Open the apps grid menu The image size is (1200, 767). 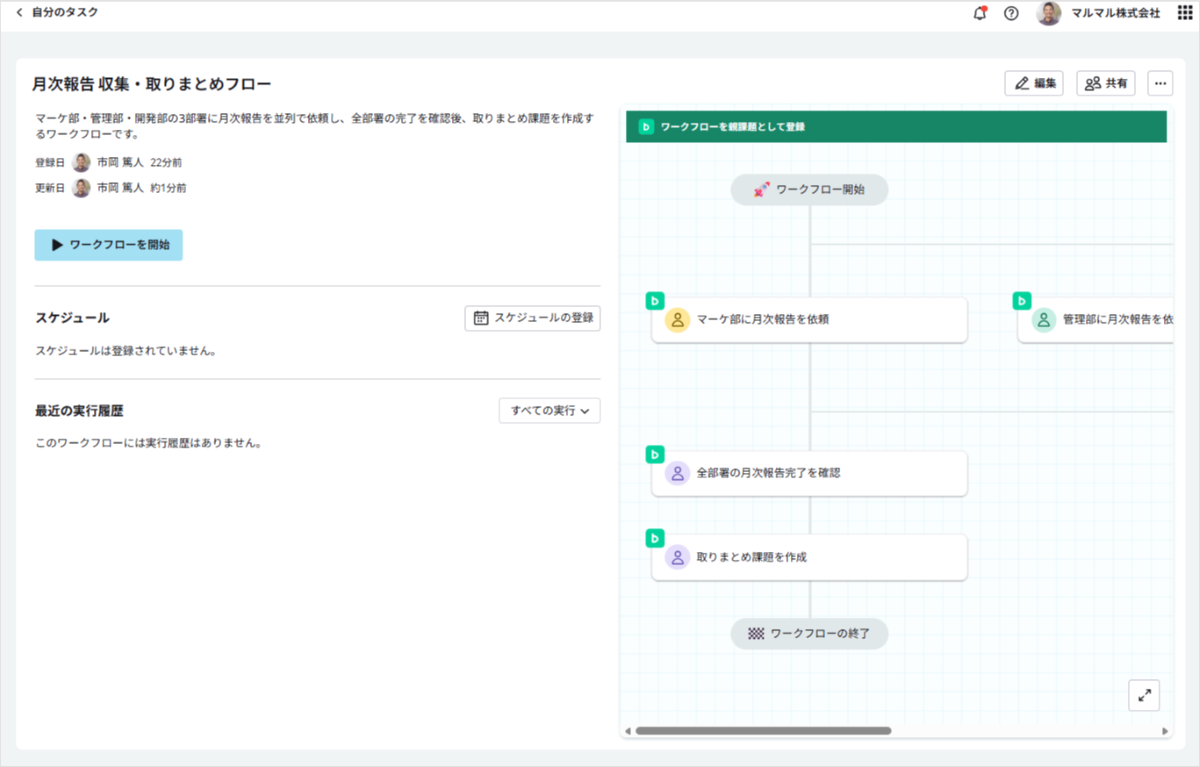tap(1185, 13)
